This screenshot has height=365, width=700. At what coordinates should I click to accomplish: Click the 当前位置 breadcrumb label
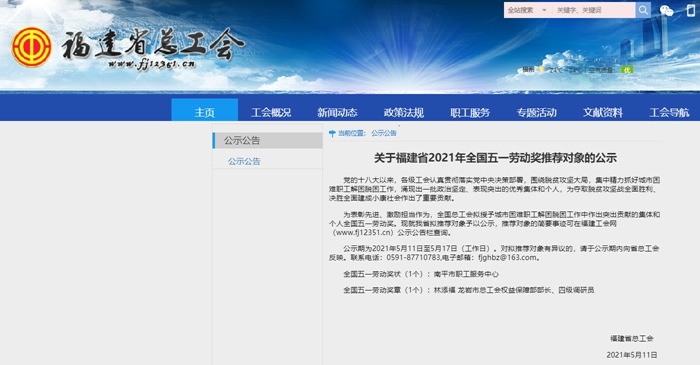click(x=352, y=133)
